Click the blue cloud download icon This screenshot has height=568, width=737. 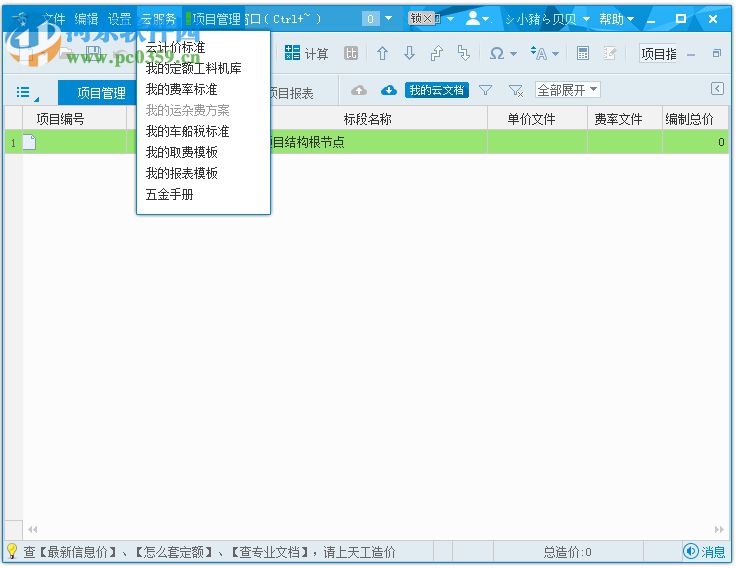(388, 90)
